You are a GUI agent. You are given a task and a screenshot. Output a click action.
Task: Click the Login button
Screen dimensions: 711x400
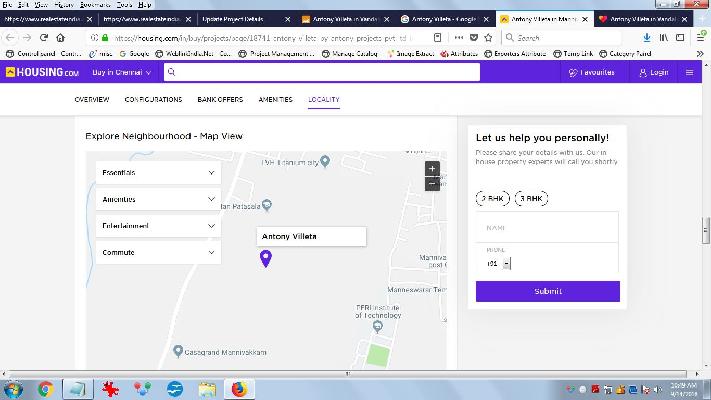pos(653,73)
